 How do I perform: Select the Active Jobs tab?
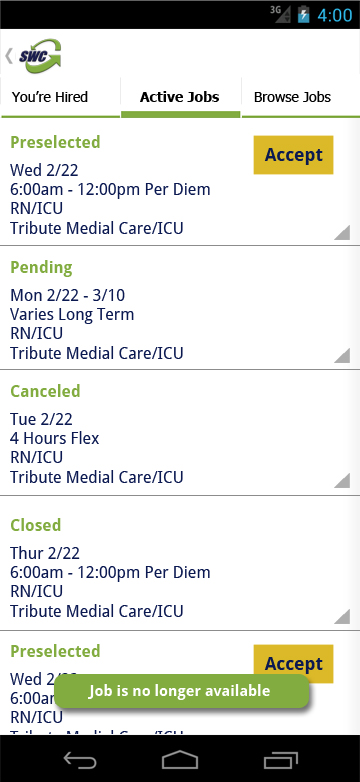click(180, 97)
